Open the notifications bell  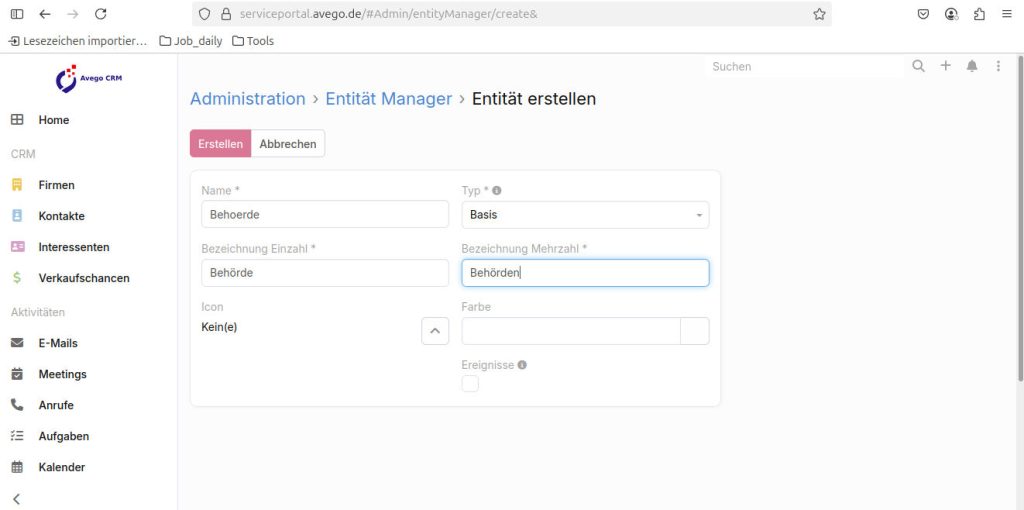pyautogui.click(x=972, y=66)
